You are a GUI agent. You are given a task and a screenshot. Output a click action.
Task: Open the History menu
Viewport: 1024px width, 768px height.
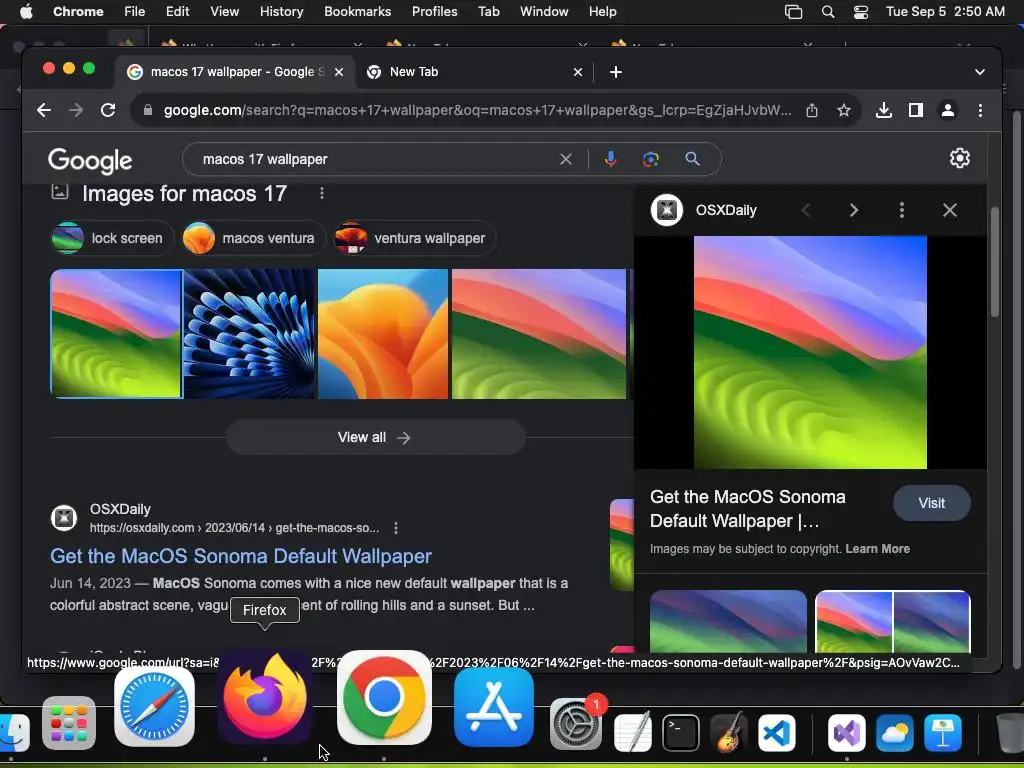tap(281, 12)
